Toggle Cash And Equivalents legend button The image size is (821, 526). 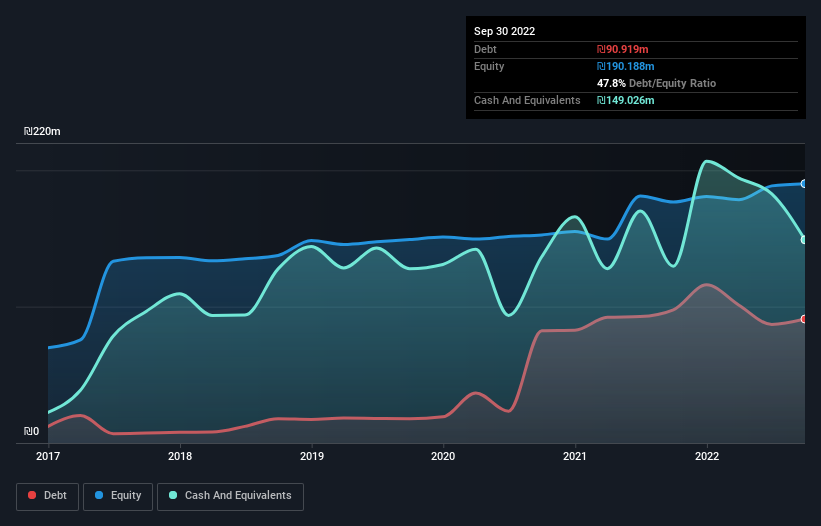point(230,496)
